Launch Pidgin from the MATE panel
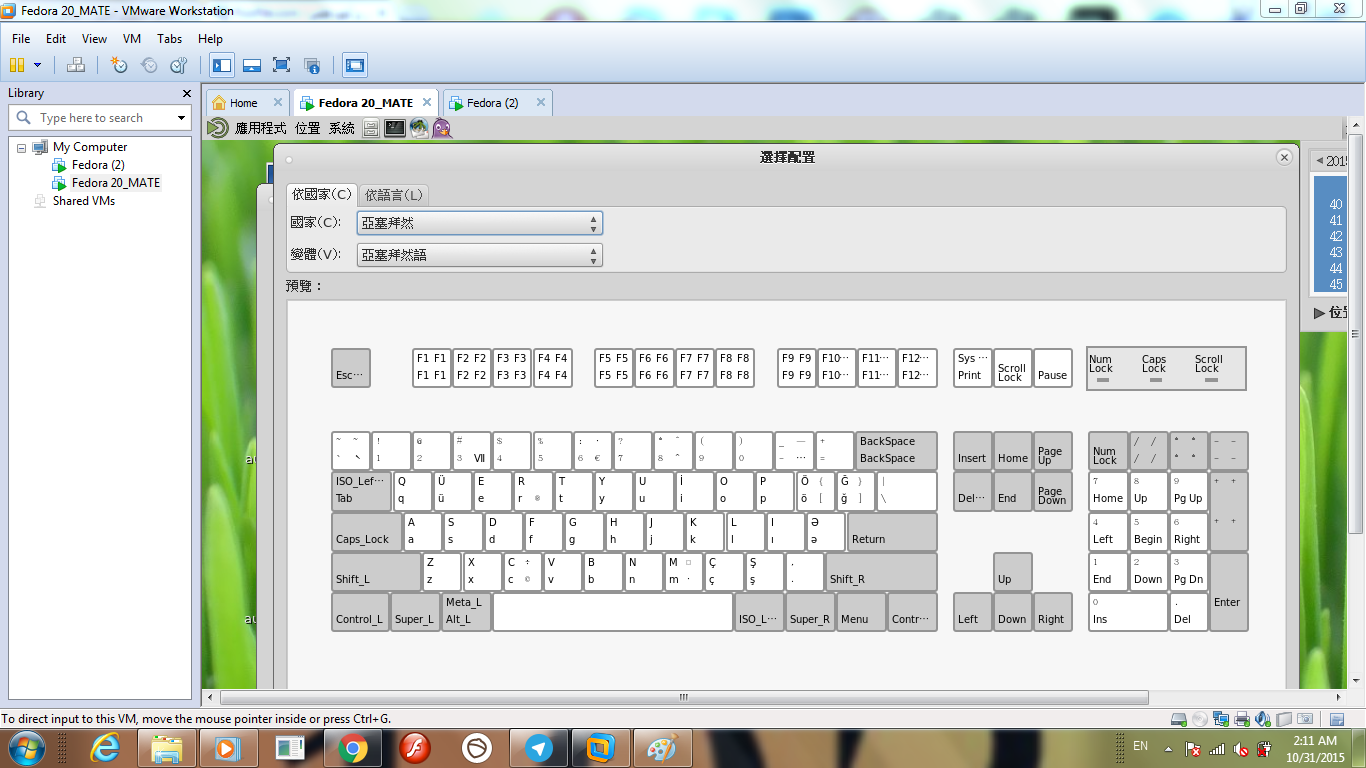This screenshot has width=1366, height=768. (x=442, y=128)
